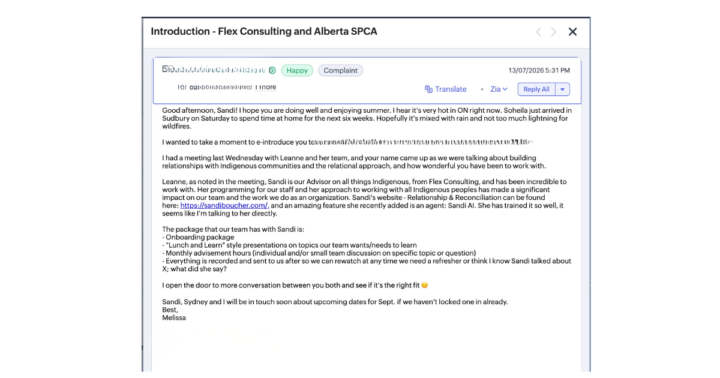Click the green sender status icon

272,70
